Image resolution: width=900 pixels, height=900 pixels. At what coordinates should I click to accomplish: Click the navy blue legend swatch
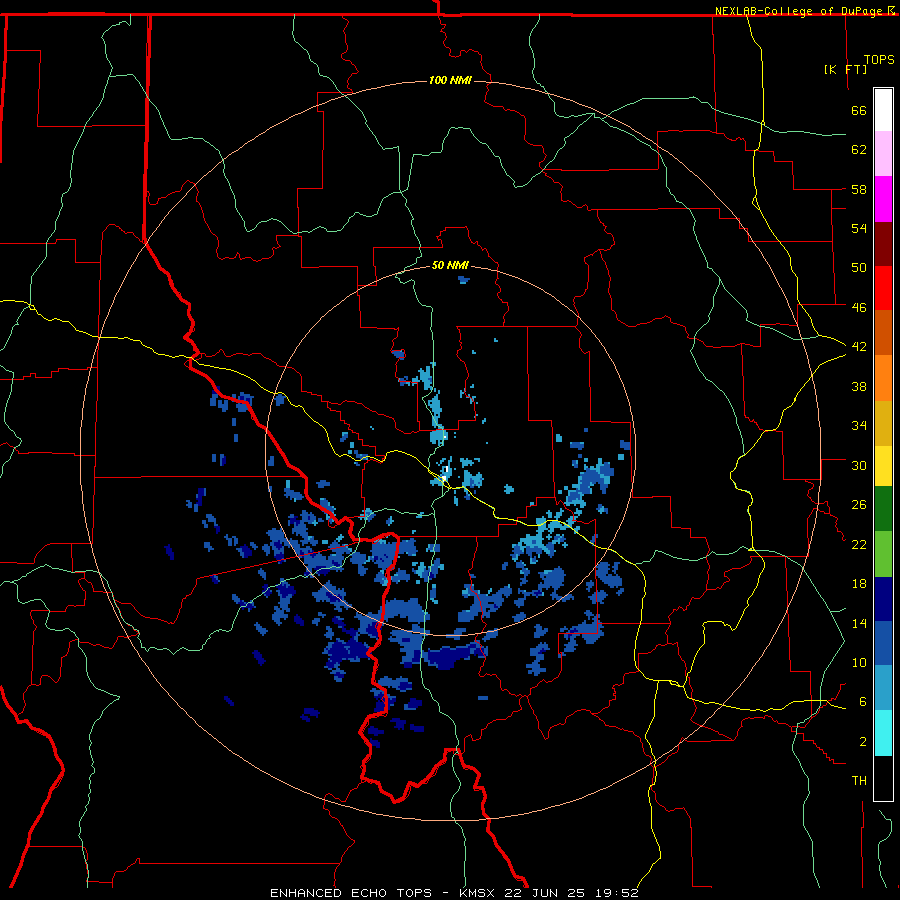coord(883,599)
